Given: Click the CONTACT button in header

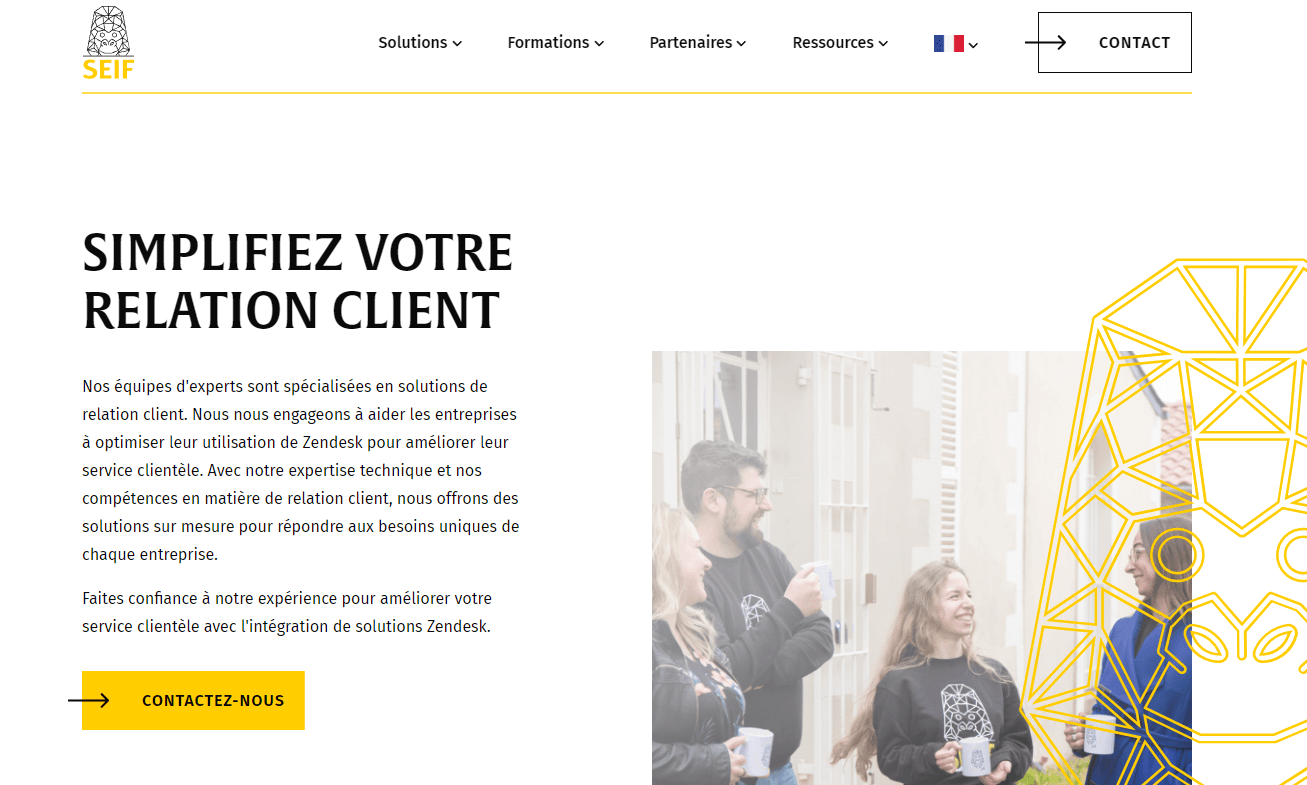Looking at the screenshot, I should click(1115, 42).
